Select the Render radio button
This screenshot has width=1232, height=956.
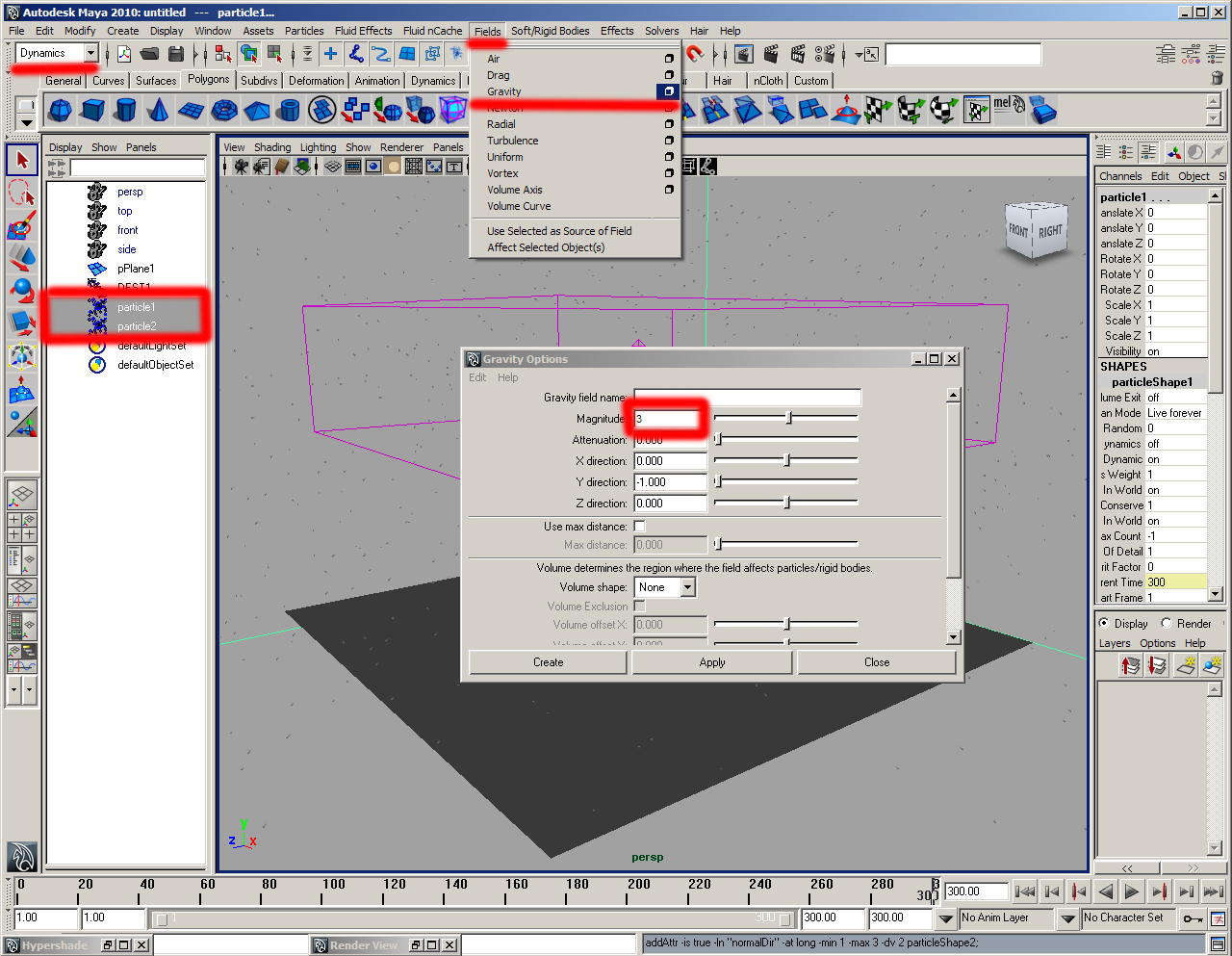pos(1166,623)
